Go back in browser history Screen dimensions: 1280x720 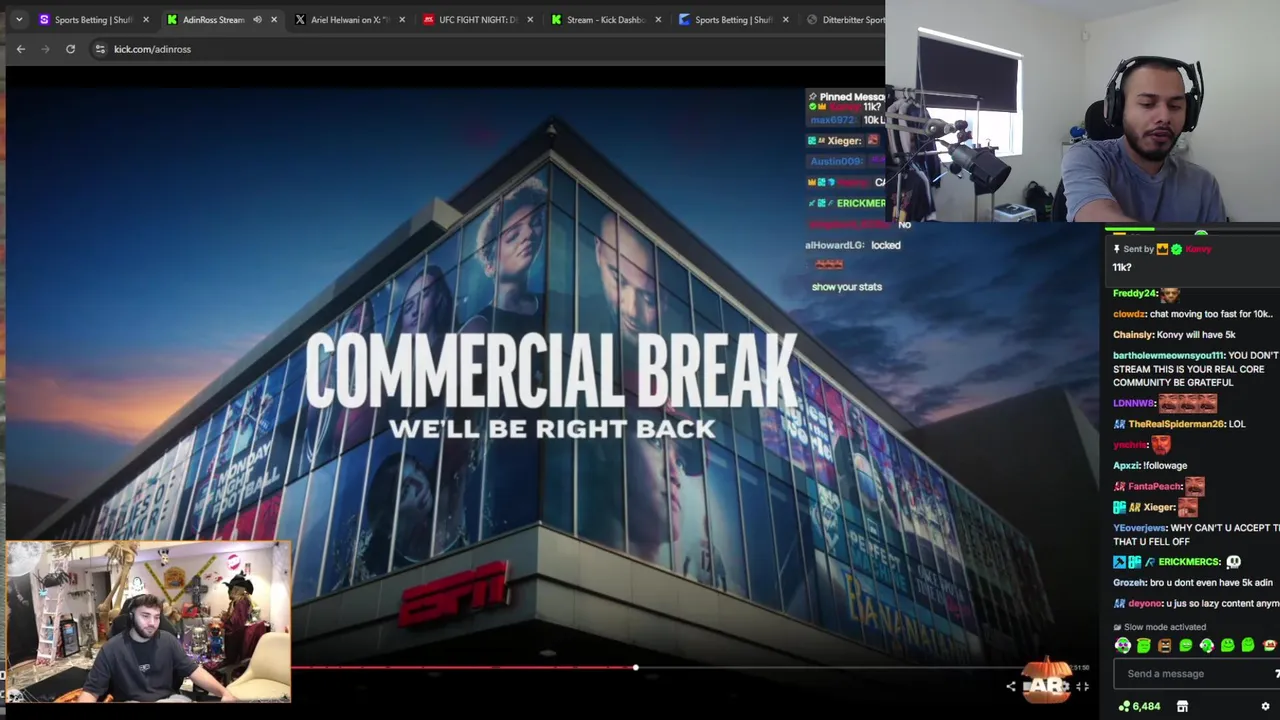pos(21,49)
